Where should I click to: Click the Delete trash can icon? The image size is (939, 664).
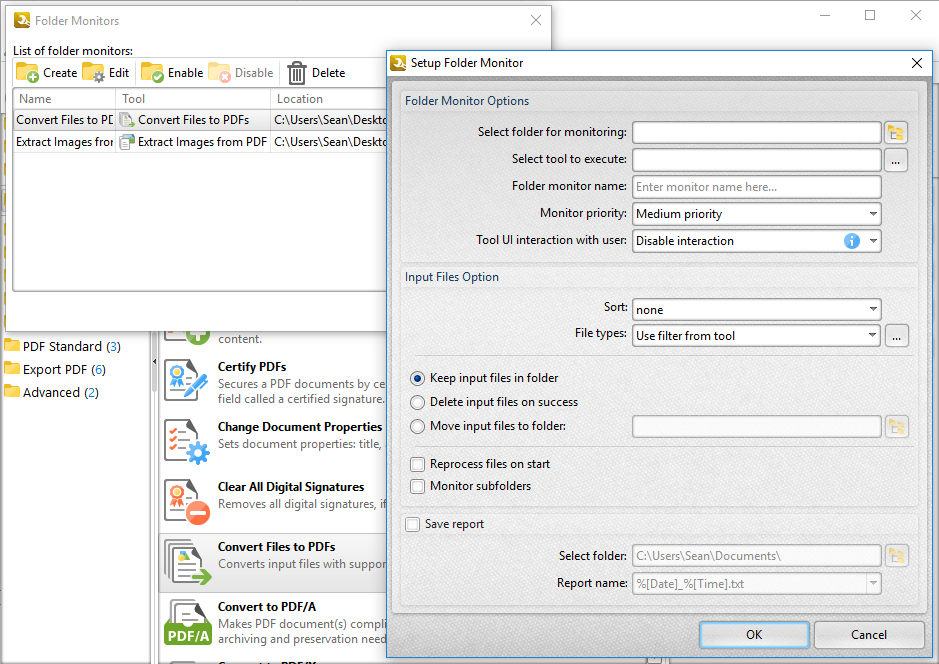tap(297, 72)
